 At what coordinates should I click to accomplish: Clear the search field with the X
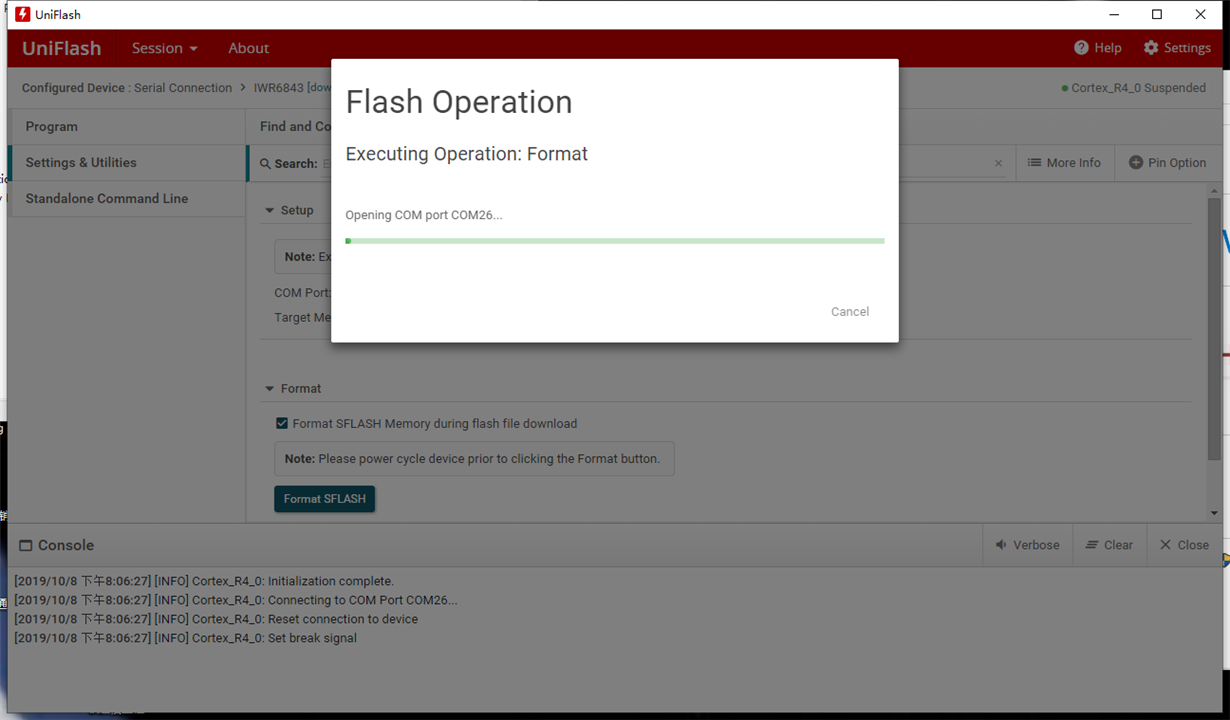tap(998, 163)
